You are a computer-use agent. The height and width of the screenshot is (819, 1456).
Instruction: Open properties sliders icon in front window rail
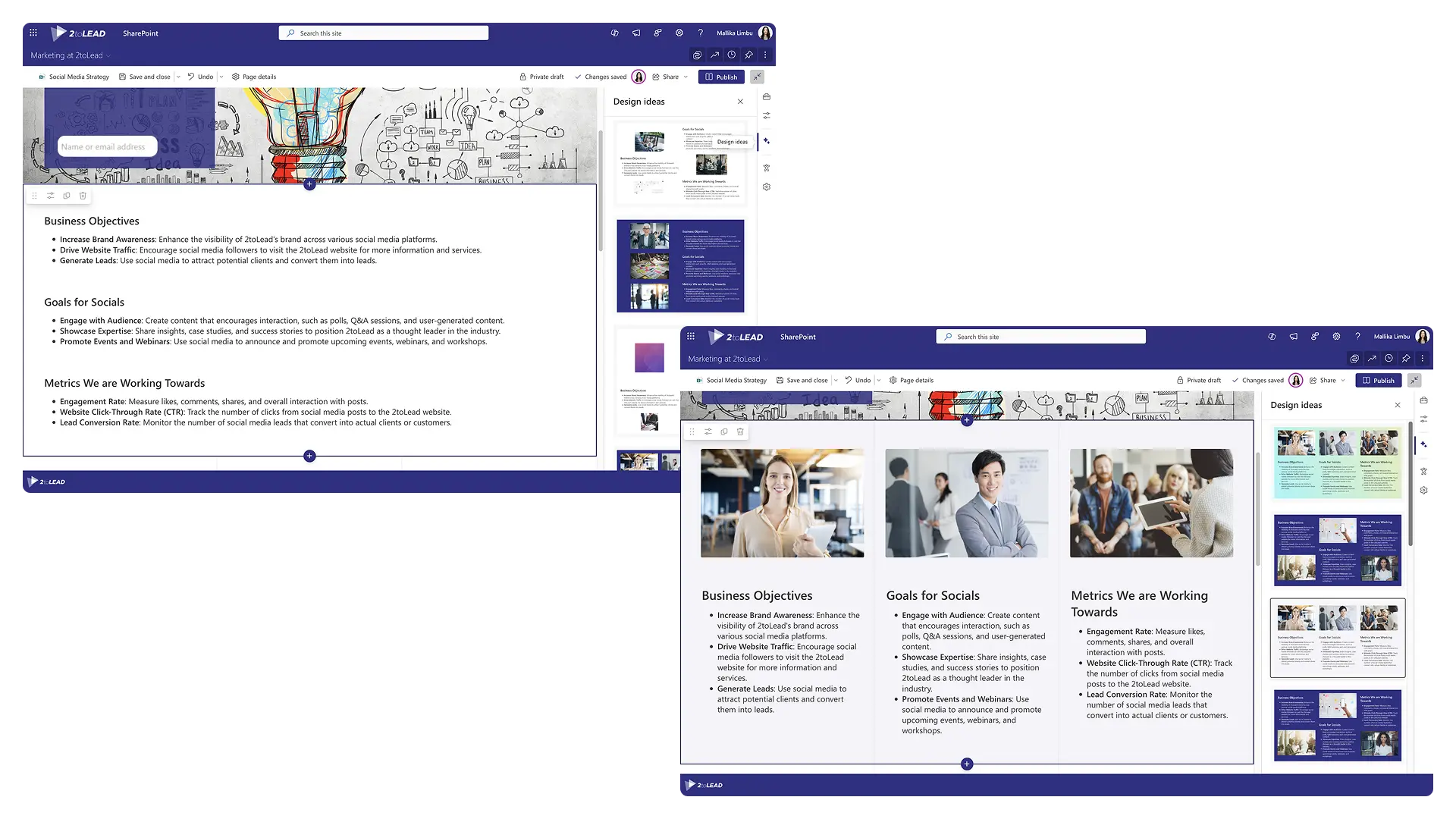1424,419
